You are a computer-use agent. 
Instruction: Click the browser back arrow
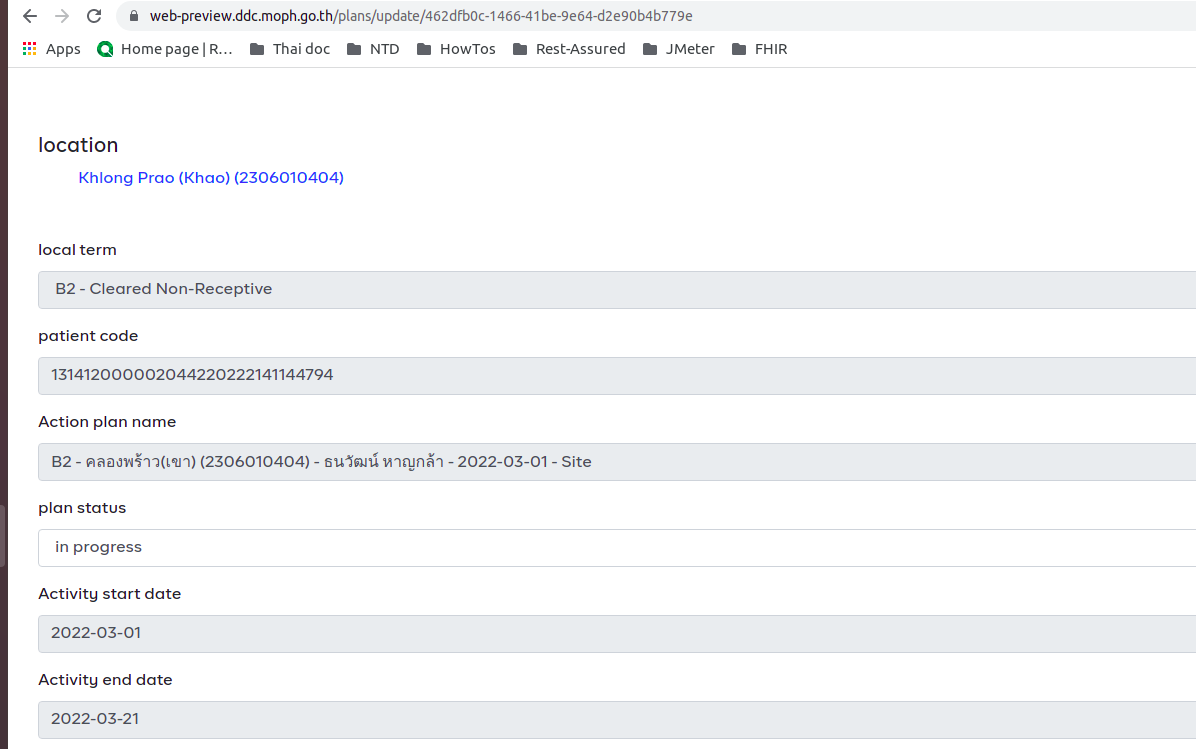(x=28, y=16)
